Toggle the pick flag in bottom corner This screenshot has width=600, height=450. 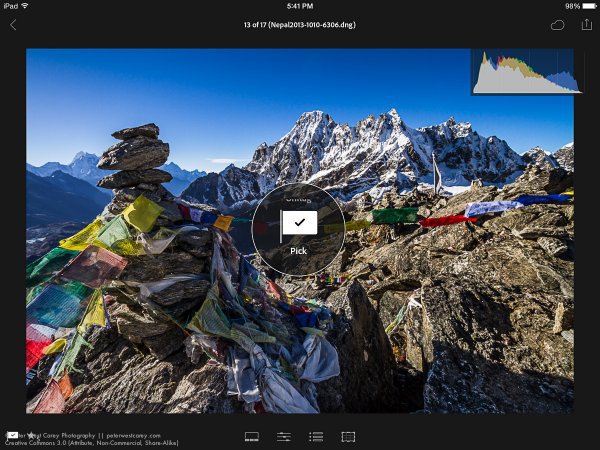point(12,435)
